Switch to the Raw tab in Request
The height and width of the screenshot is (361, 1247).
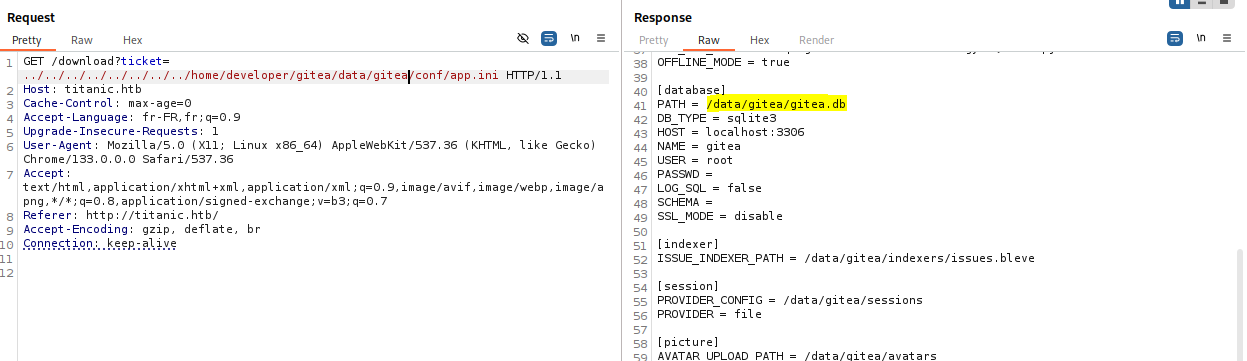pyautogui.click(x=82, y=40)
